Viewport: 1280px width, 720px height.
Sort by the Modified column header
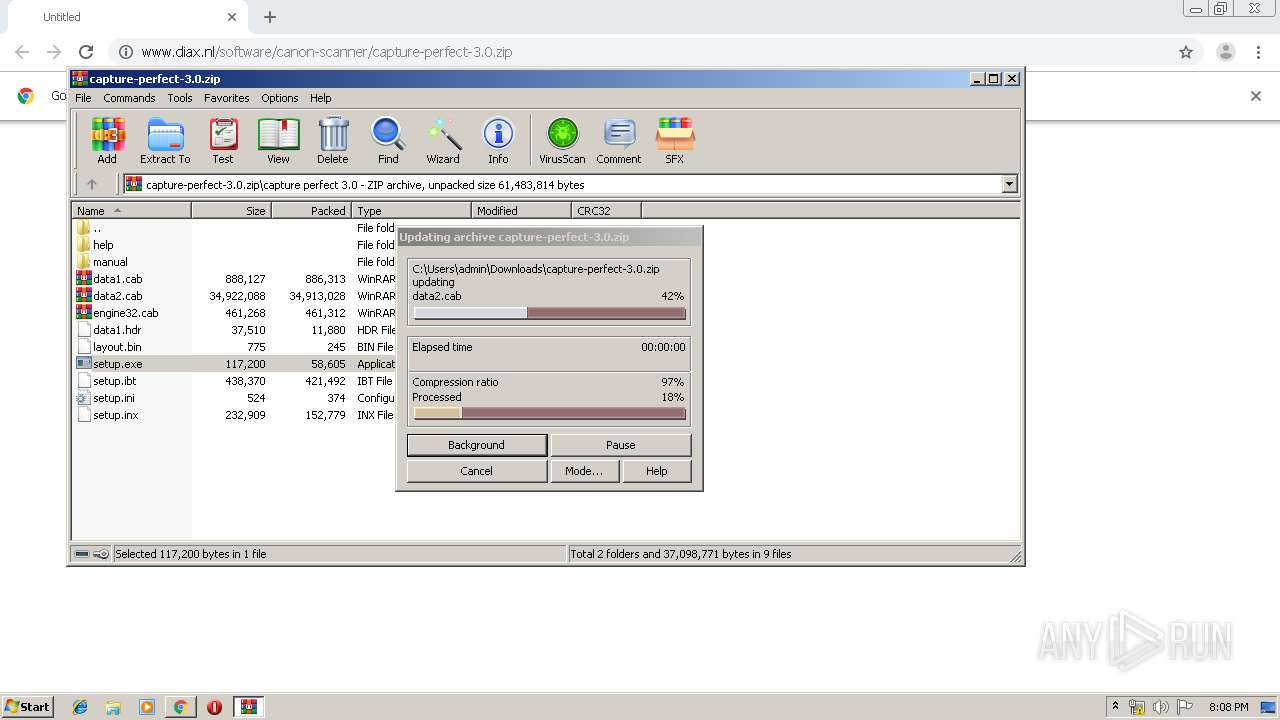(521, 210)
